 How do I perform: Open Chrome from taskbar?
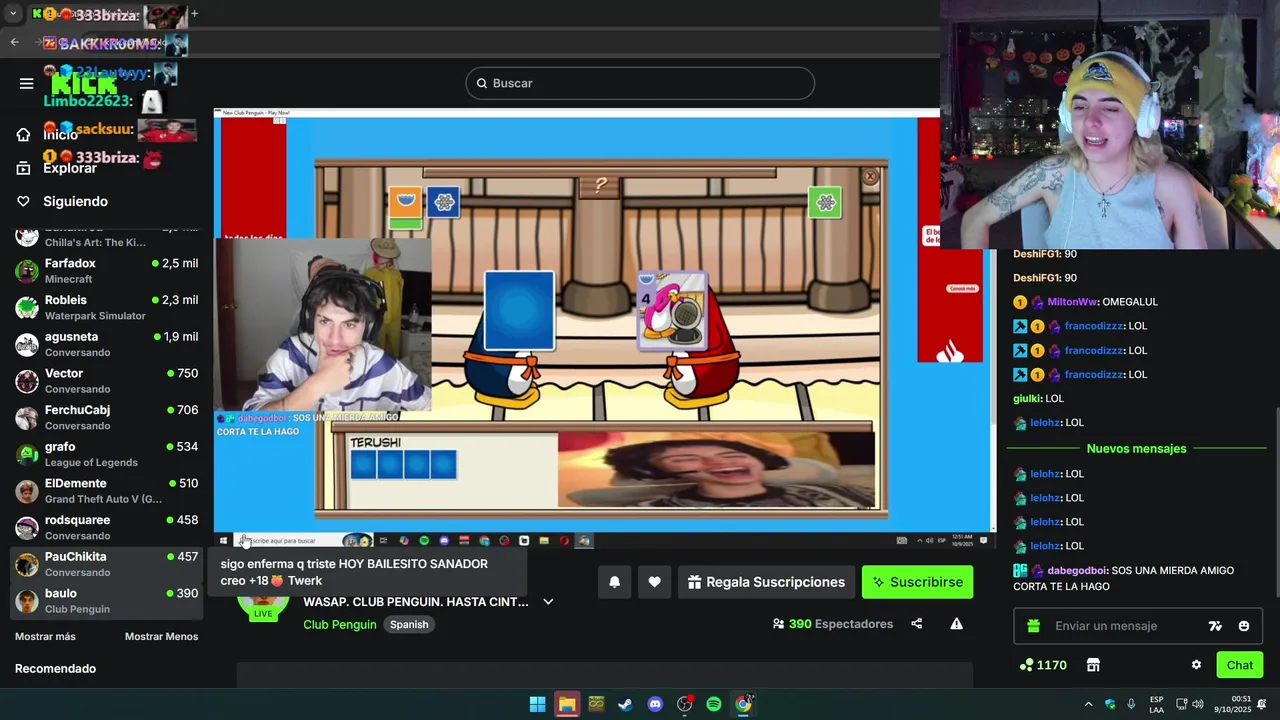743,704
